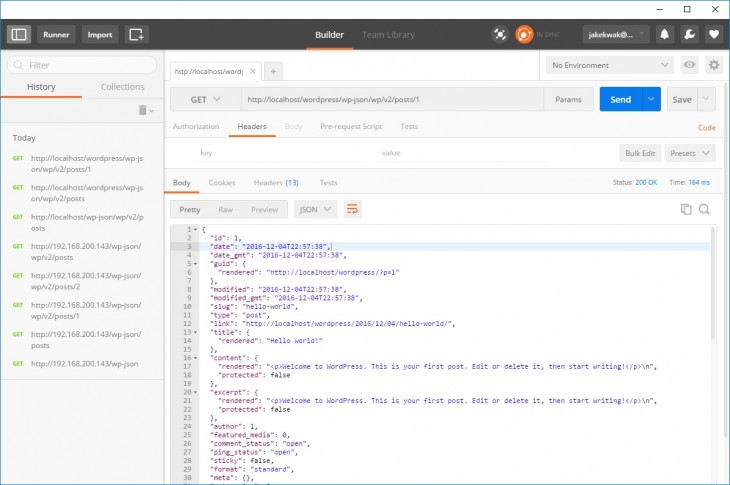Image resolution: width=730 pixels, height=485 pixels.
Task: Open the GET method dropdown
Action: (205, 100)
